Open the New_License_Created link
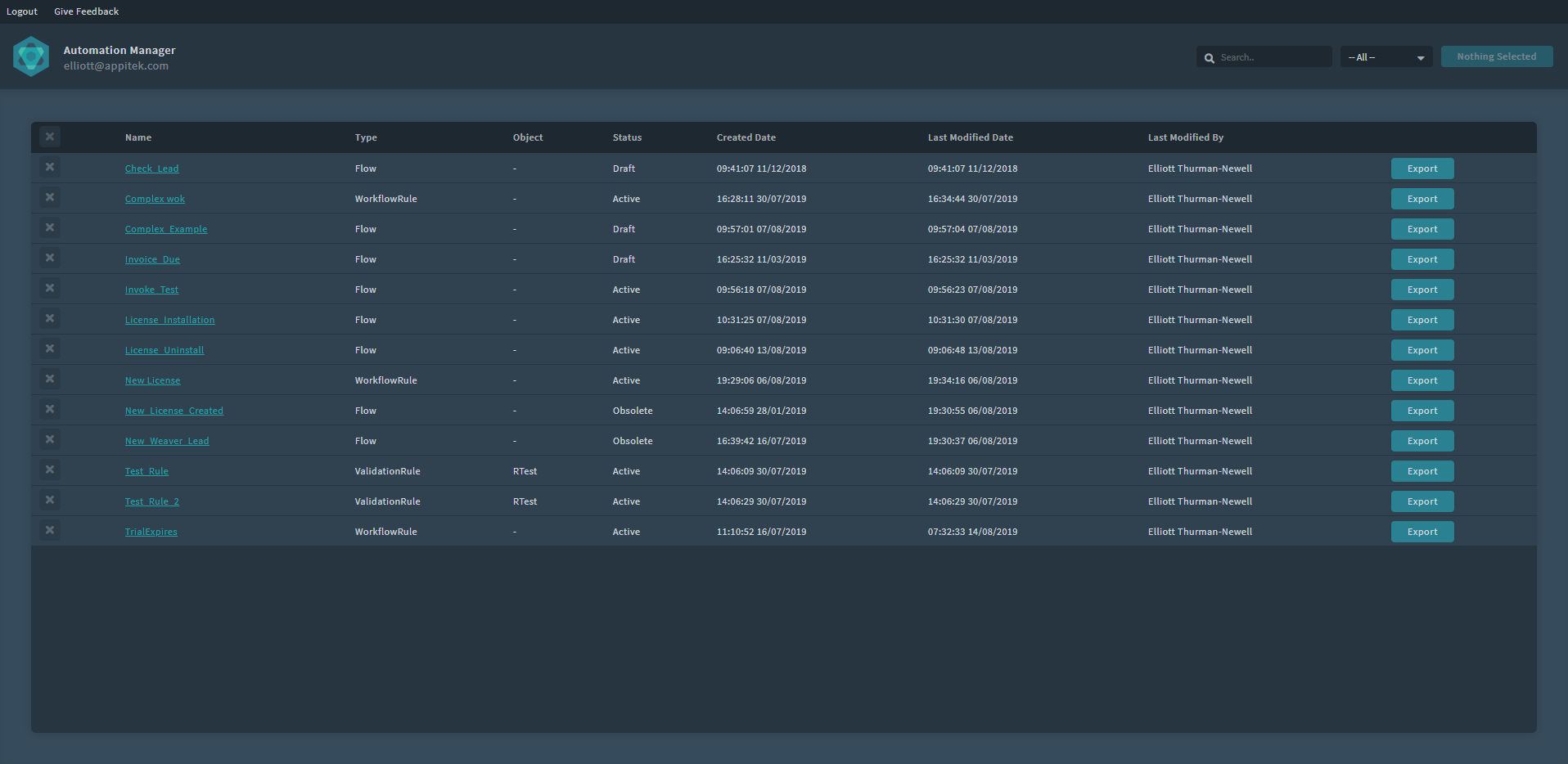This screenshot has height=764, width=1568. tap(173, 411)
